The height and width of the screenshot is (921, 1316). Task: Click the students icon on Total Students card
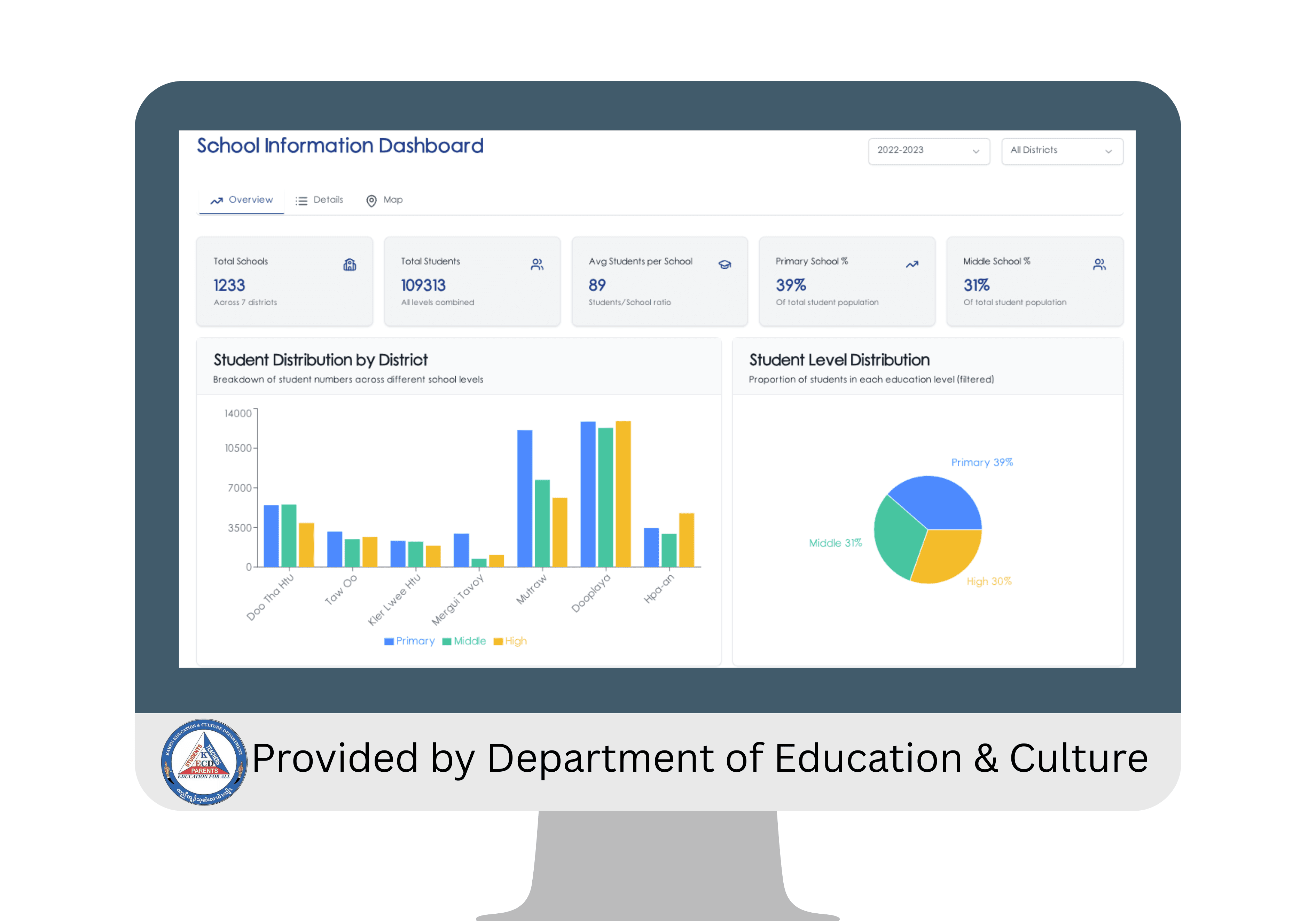537,264
